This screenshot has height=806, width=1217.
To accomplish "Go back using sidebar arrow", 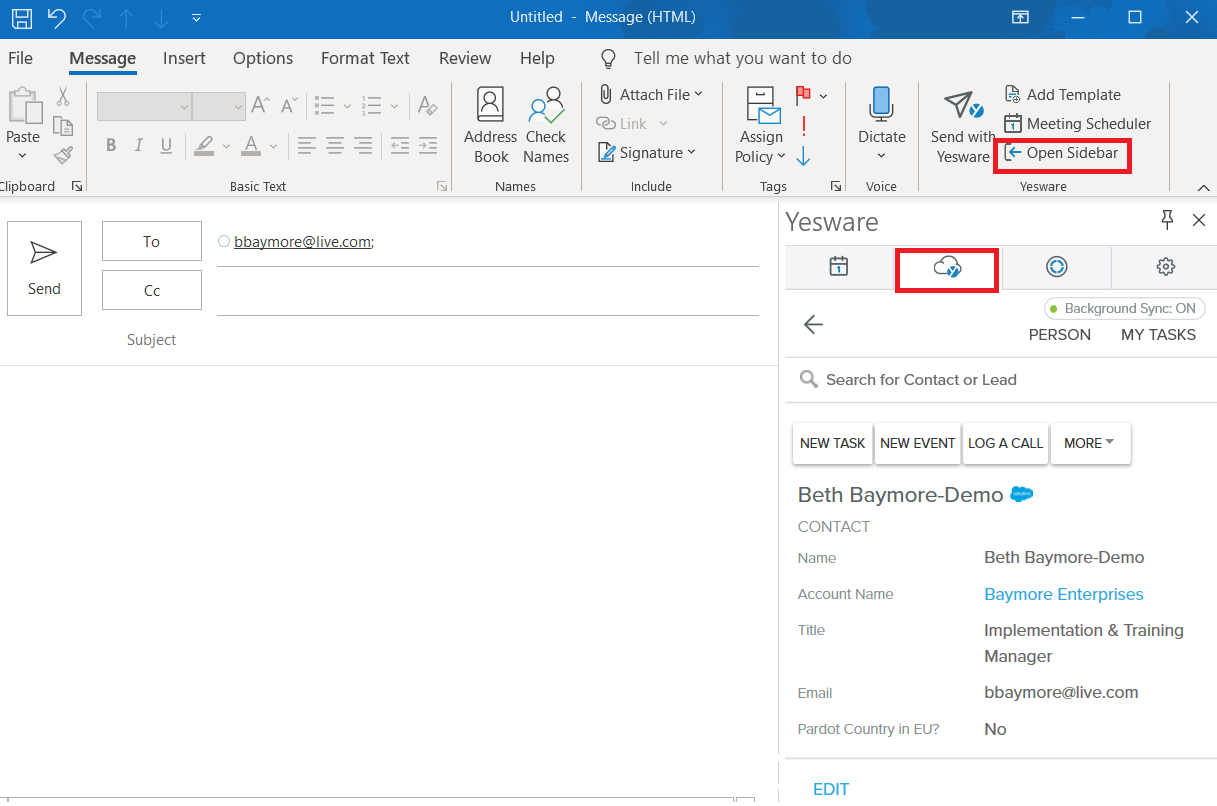I will pyautogui.click(x=813, y=324).
